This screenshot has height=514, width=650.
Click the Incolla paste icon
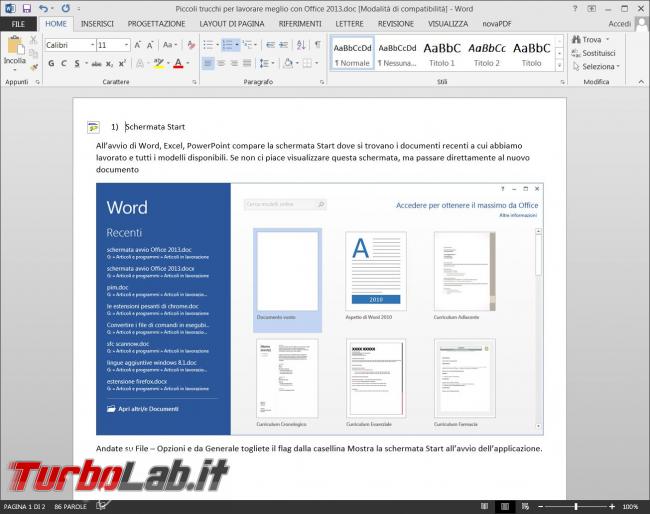[15, 45]
